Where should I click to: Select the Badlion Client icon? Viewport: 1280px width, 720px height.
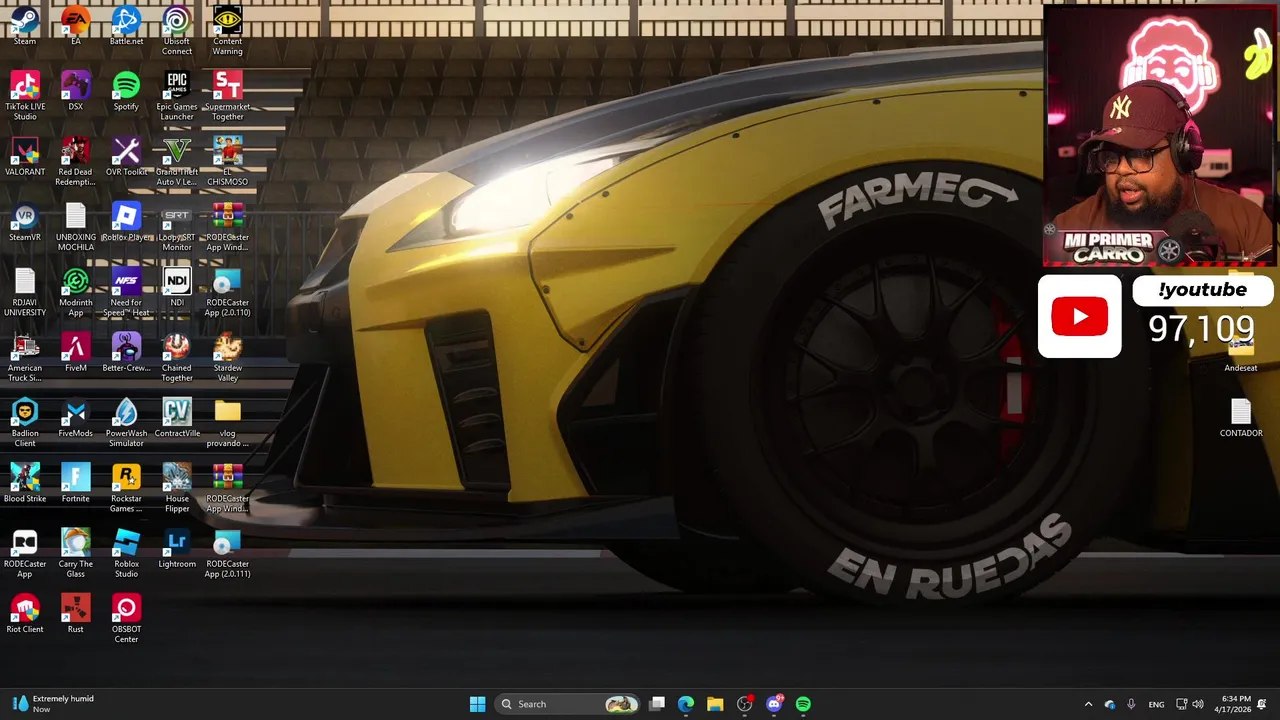(x=25, y=422)
